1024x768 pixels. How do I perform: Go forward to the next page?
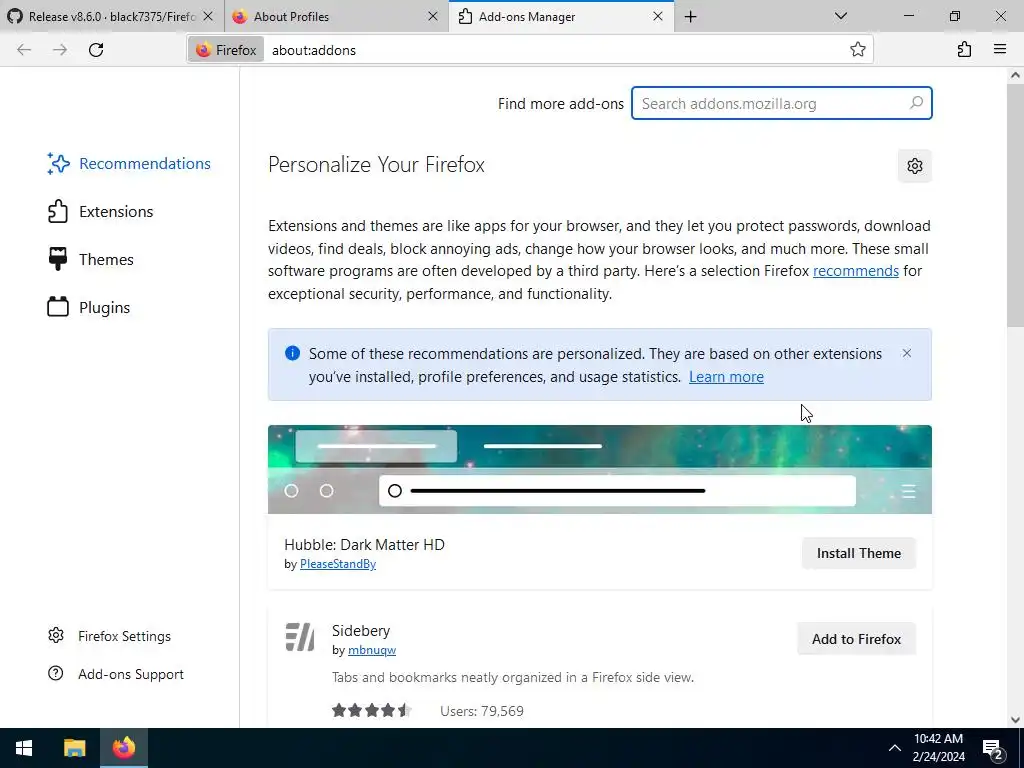tap(60, 50)
